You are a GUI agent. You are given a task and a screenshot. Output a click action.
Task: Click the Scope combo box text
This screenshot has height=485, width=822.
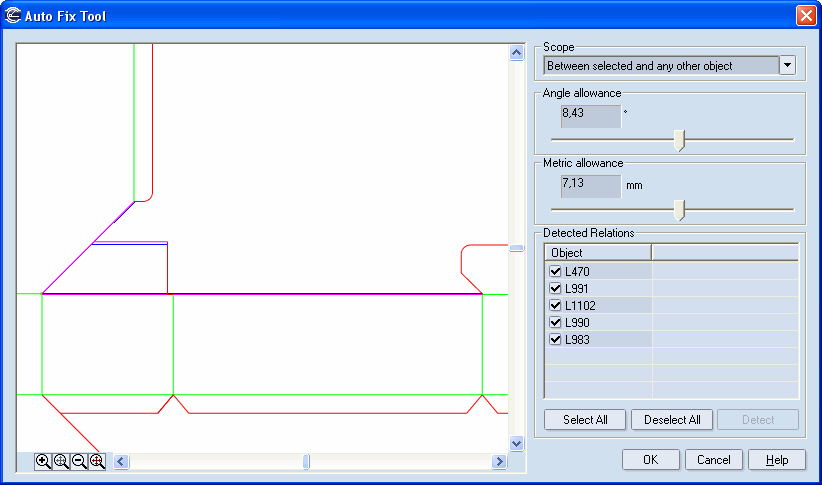click(660, 66)
